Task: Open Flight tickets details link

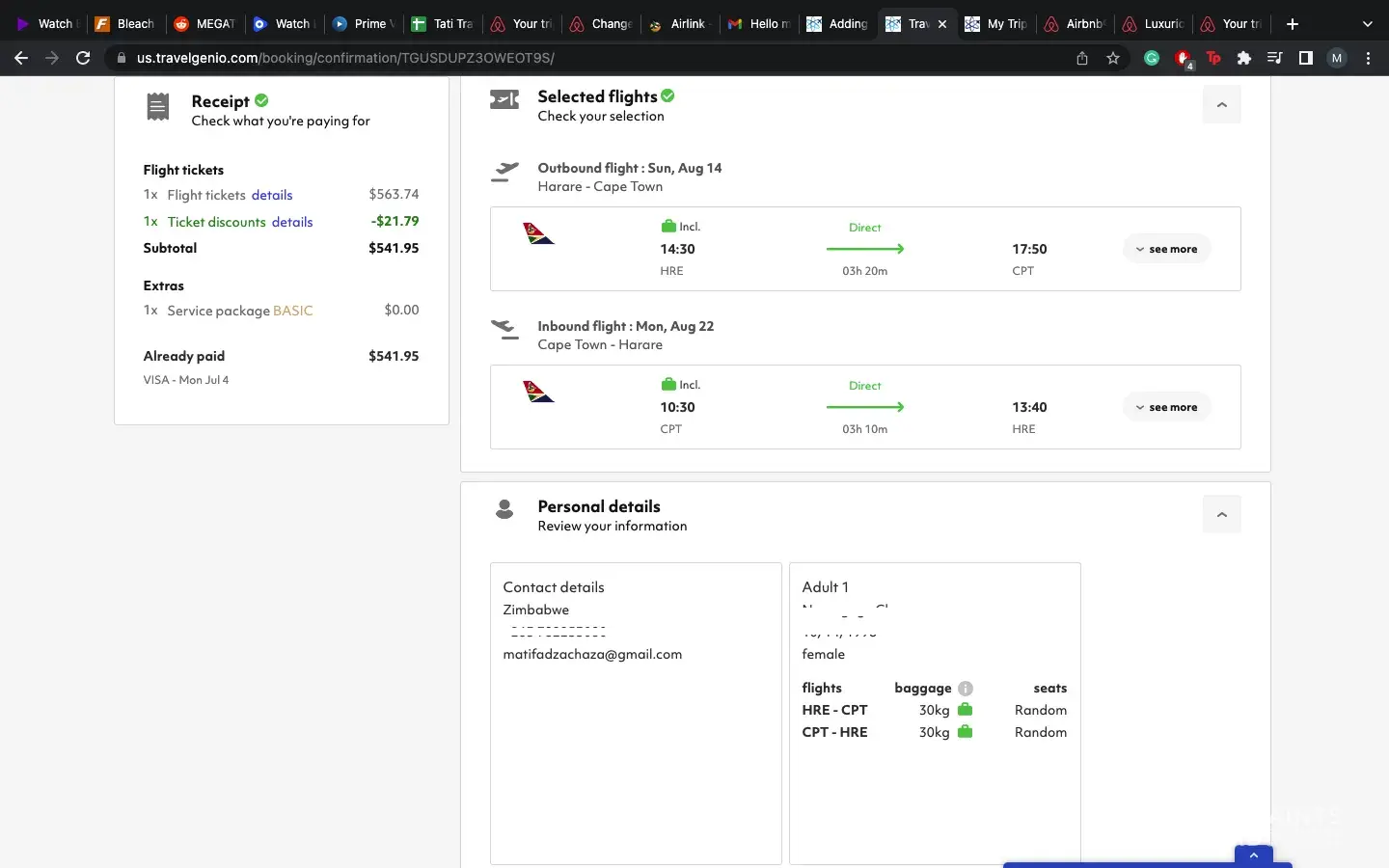Action: point(272,195)
